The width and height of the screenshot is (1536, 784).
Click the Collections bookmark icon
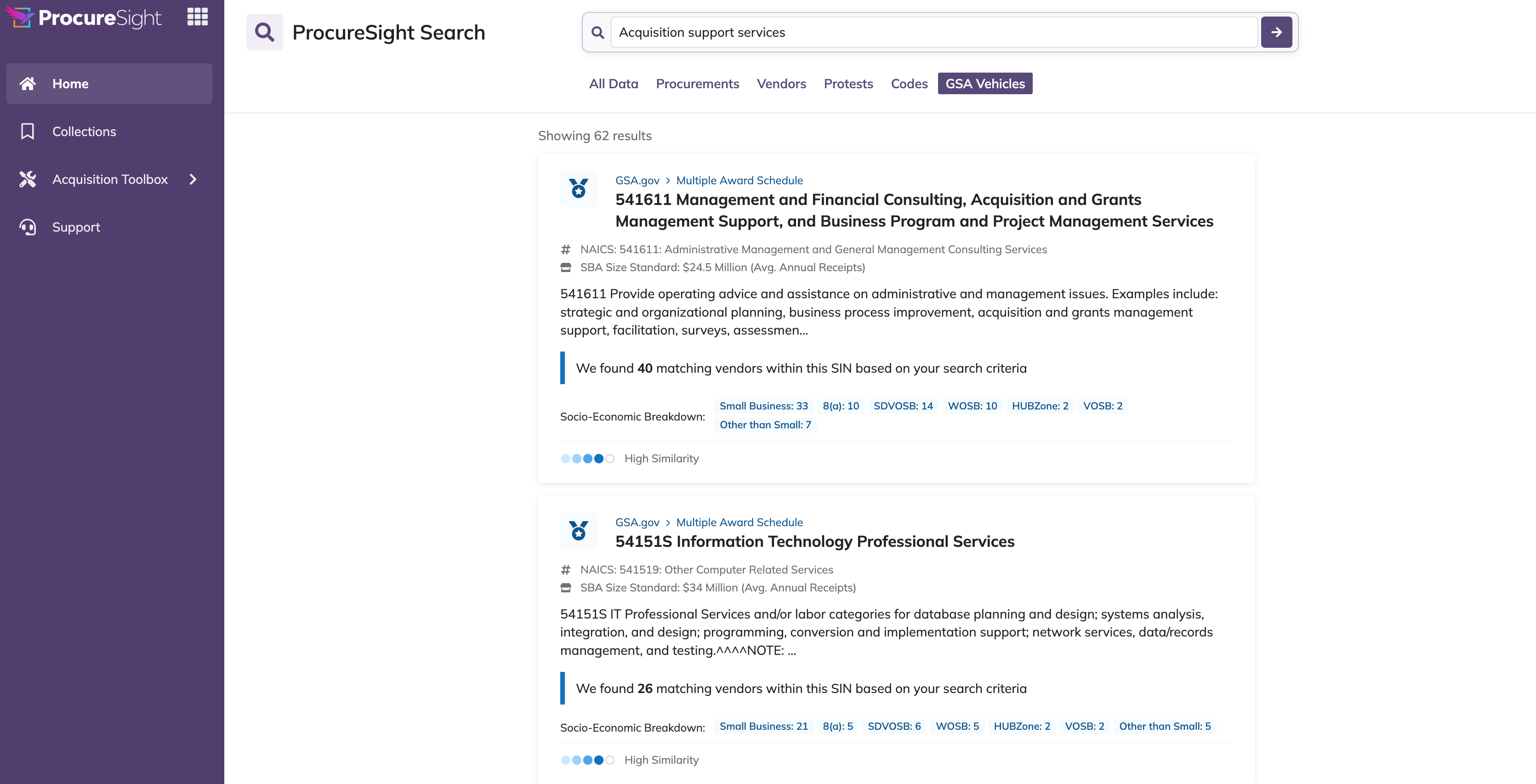(x=28, y=131)
